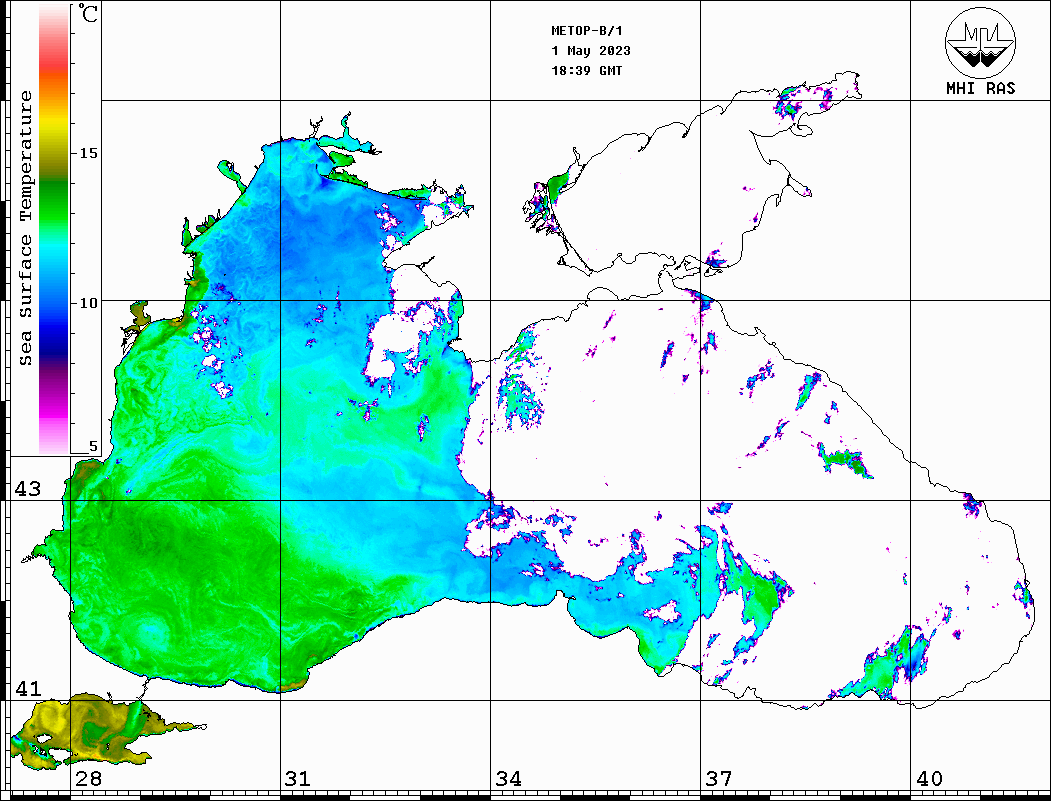The width and height of the screenshot is (1051, 801).
Task: Click the '10' tick label on legend
Action: (88, 303)
